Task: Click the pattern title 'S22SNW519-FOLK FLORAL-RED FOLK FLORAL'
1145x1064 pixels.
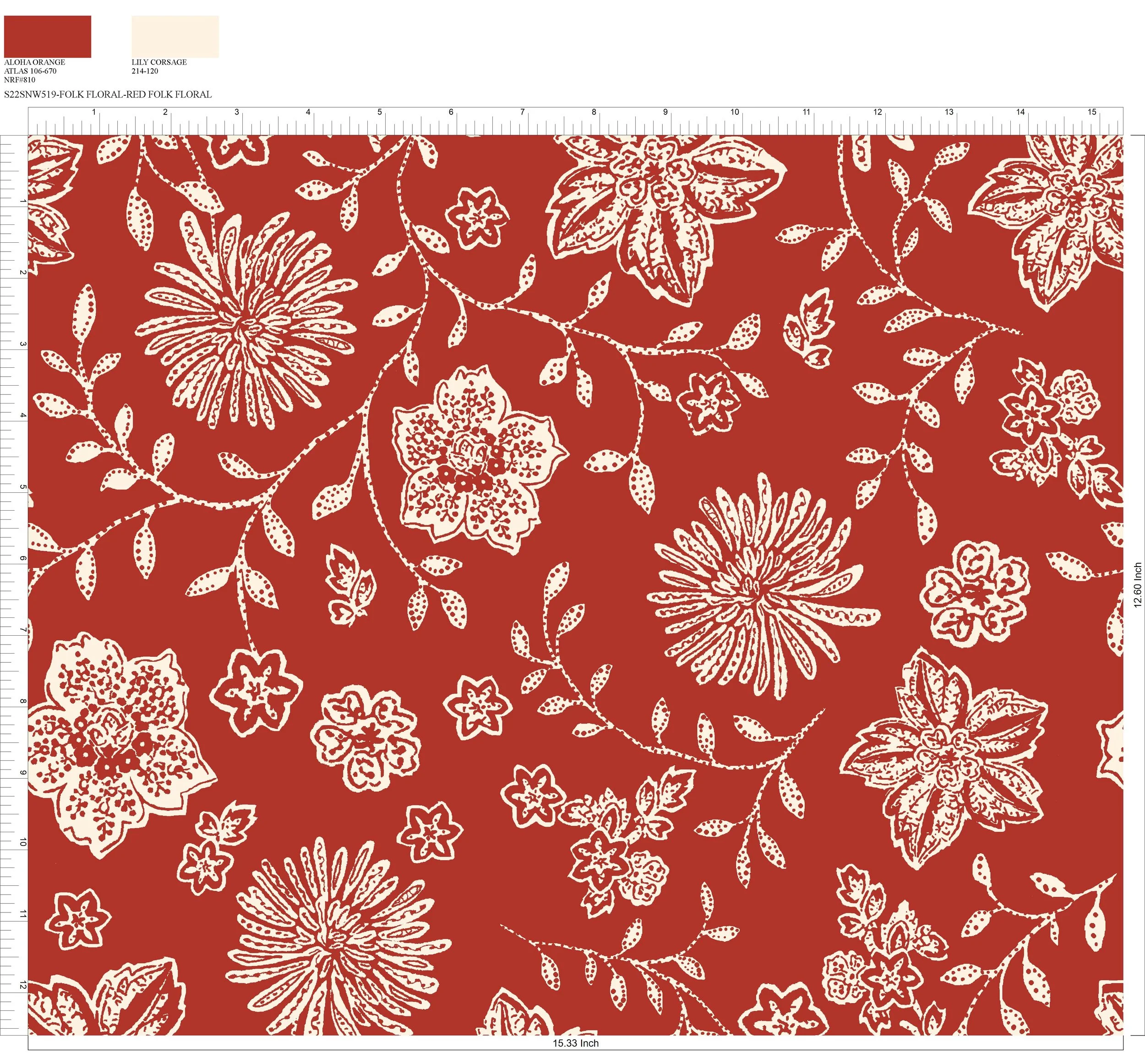Action: (x=108, y=94)
